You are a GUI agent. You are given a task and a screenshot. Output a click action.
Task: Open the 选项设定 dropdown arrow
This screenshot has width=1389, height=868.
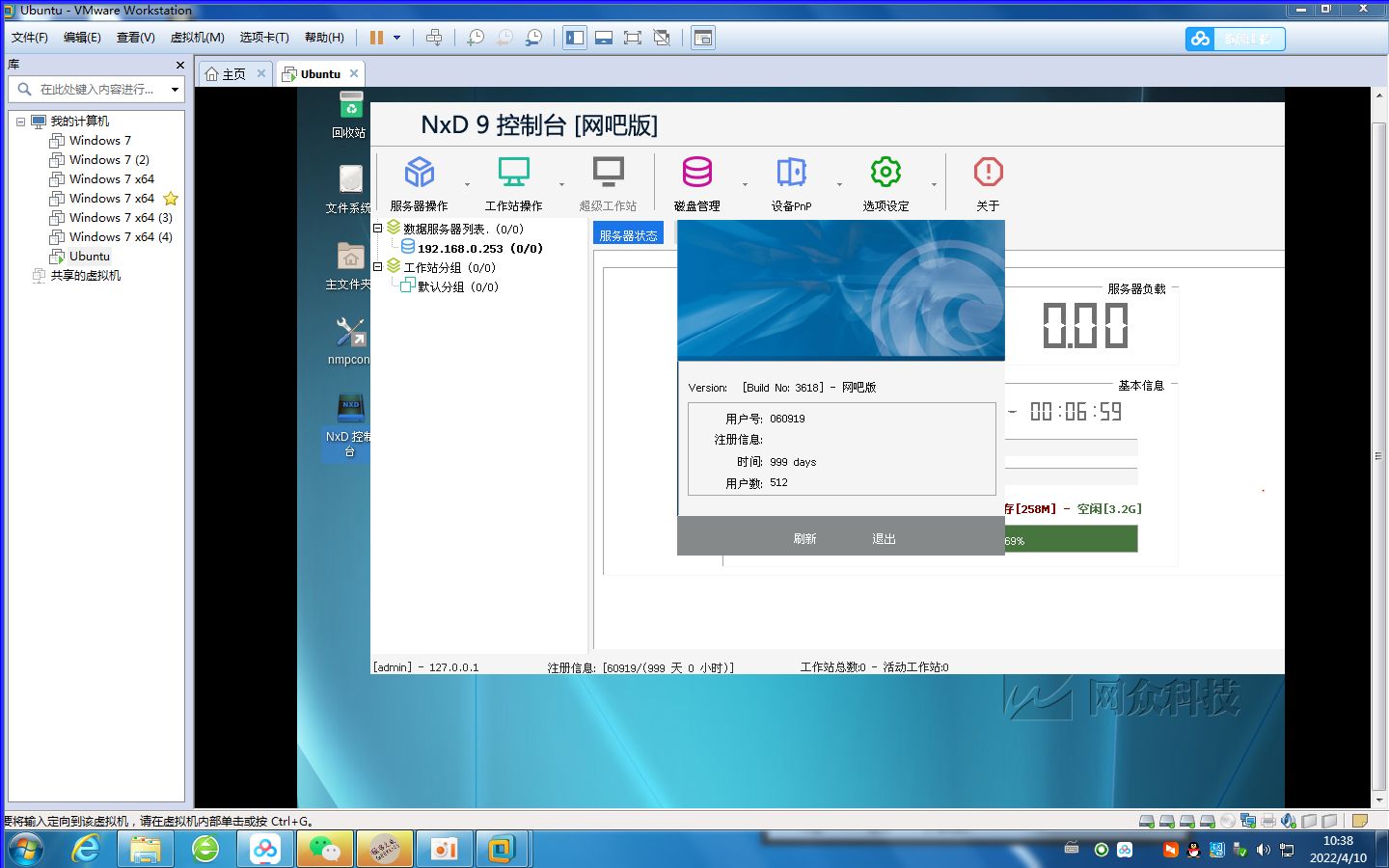(935, 184)
